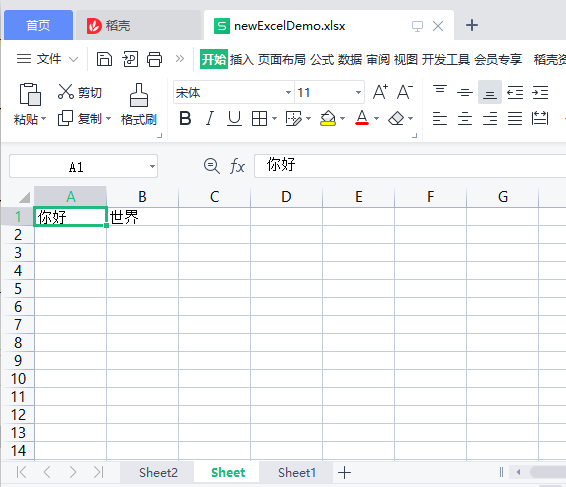Image resolution: width=566 pixels, height=487 pixels.
Task: Switch to the 插入 ribbon tab
Action: (241, 59)
